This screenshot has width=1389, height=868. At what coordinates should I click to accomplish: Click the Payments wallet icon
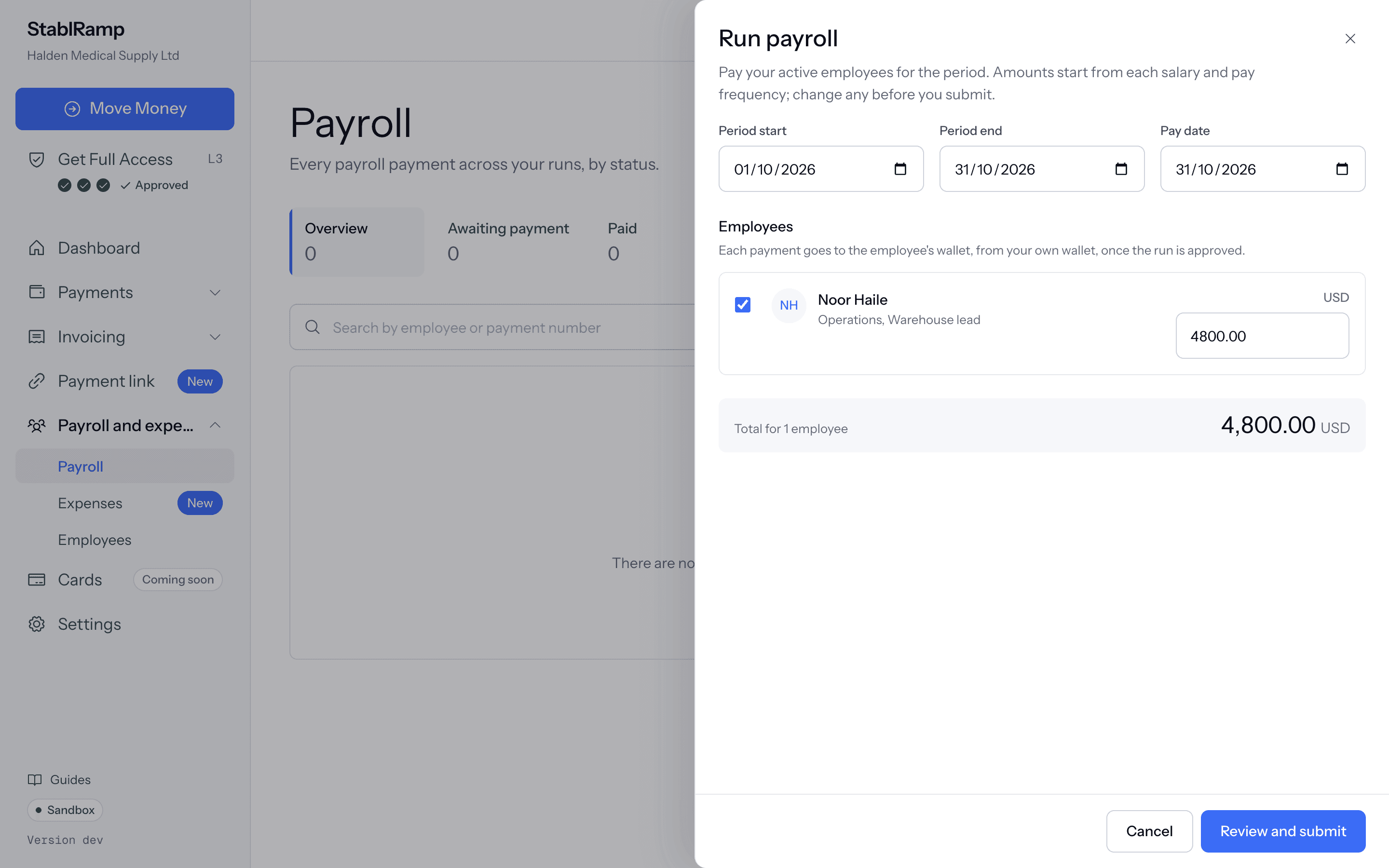tap(37, 292)
